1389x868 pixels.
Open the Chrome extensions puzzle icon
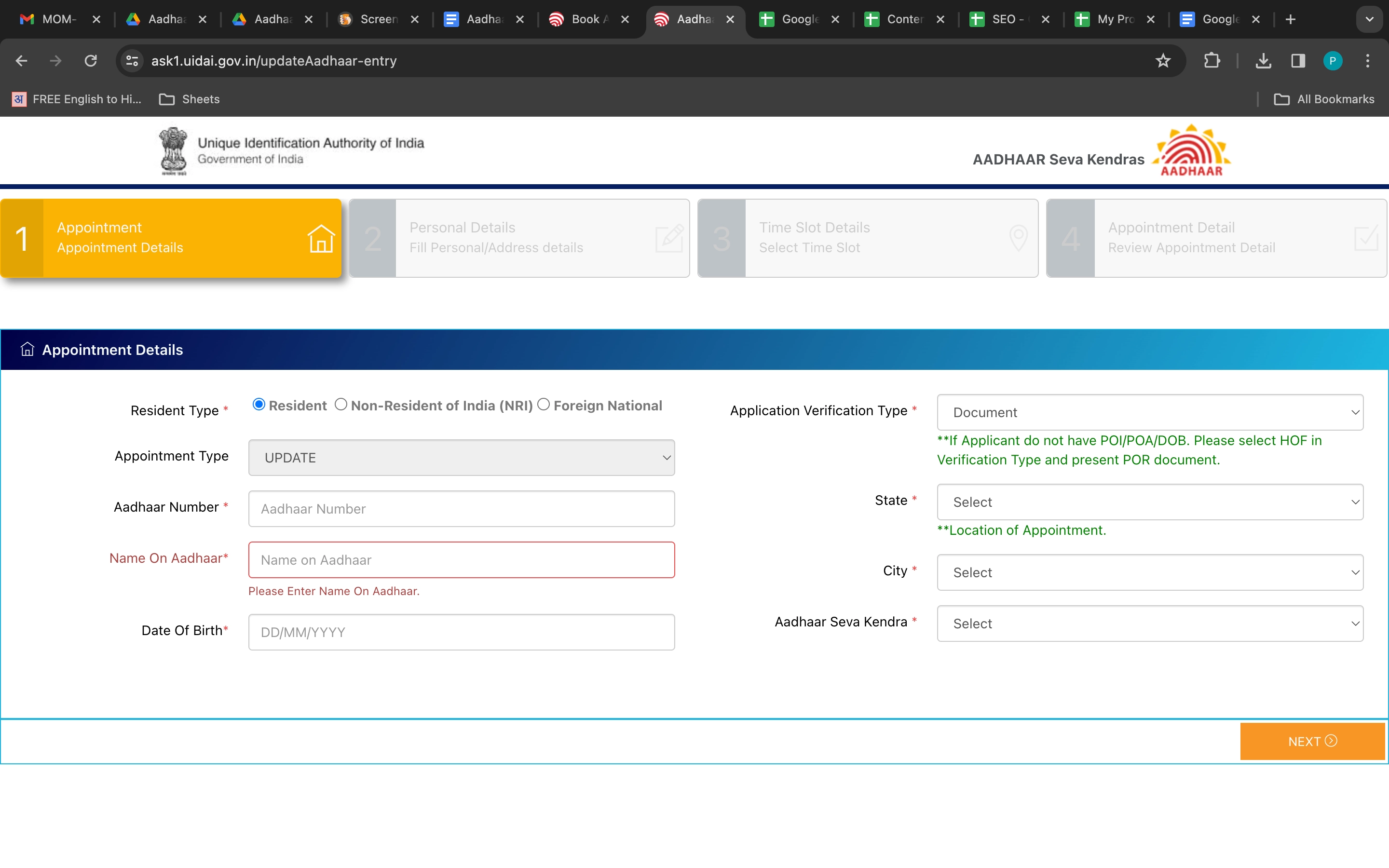(1212, 60)
